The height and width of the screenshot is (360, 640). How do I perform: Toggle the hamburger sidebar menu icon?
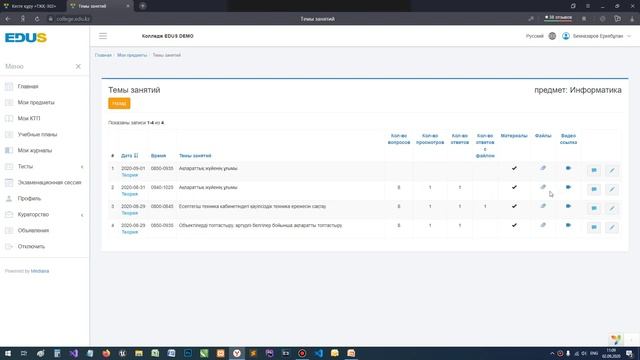click(103, 36)
